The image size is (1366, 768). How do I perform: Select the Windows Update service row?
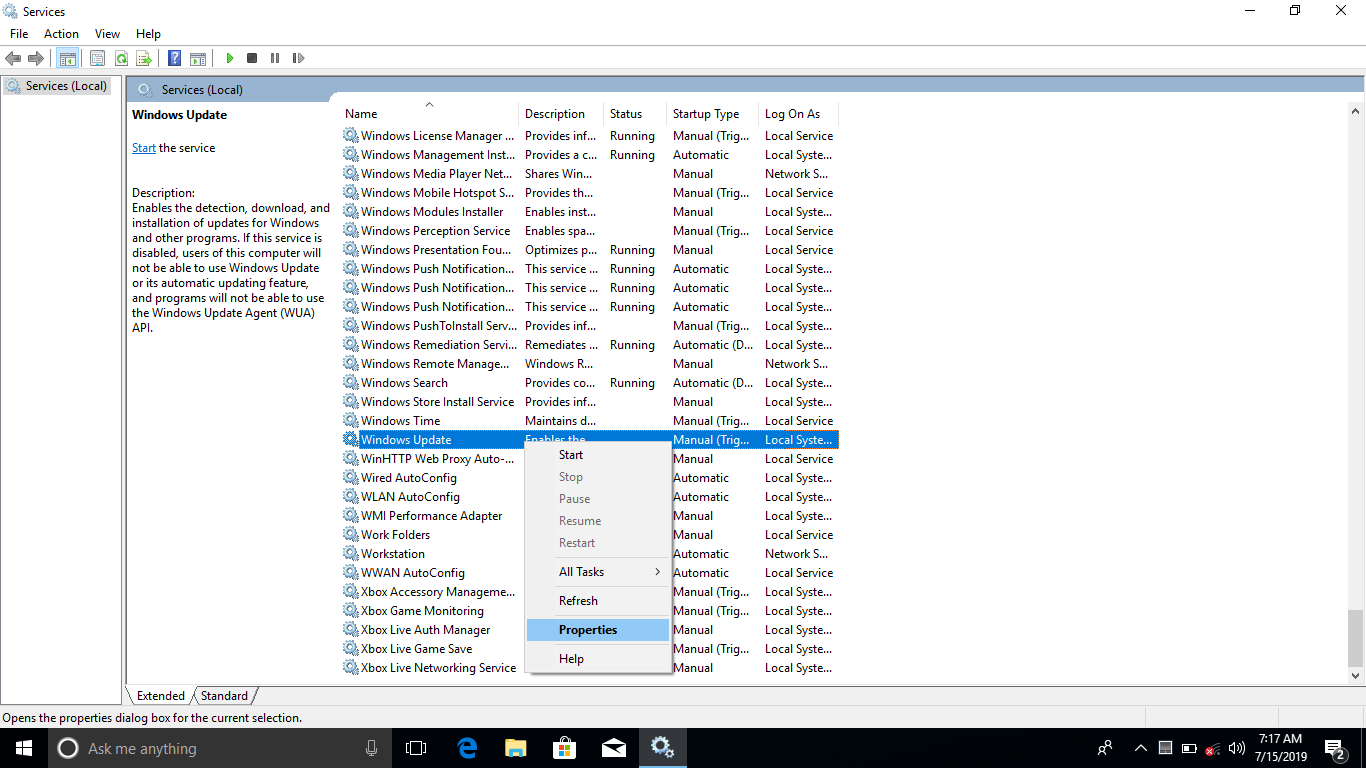590,440
